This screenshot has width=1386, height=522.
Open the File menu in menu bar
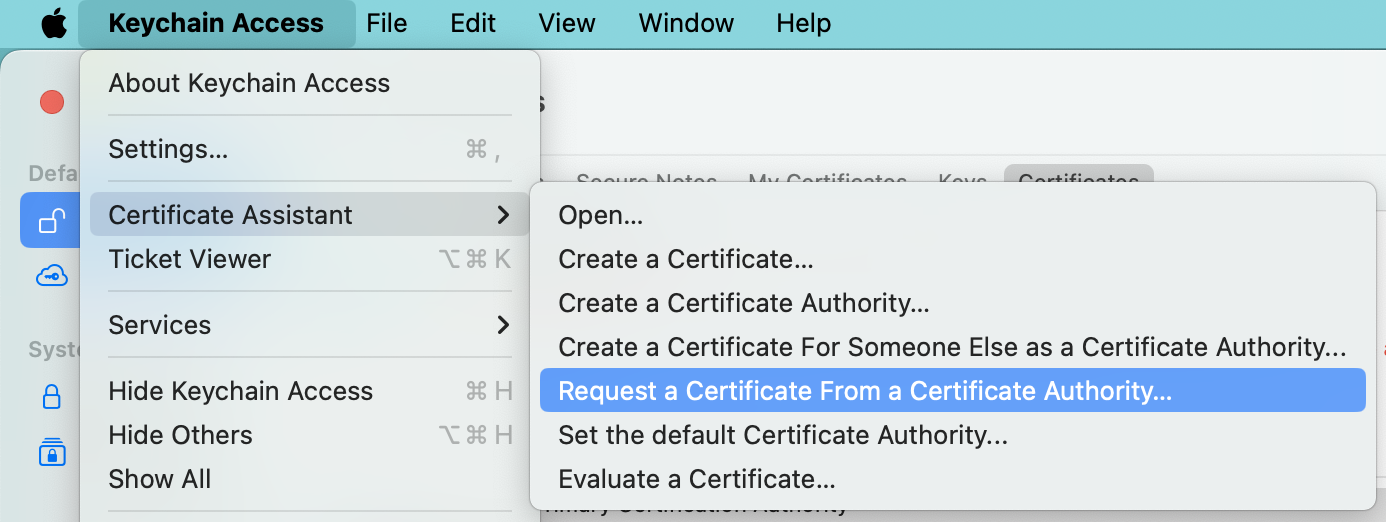[x=386, y=23]
